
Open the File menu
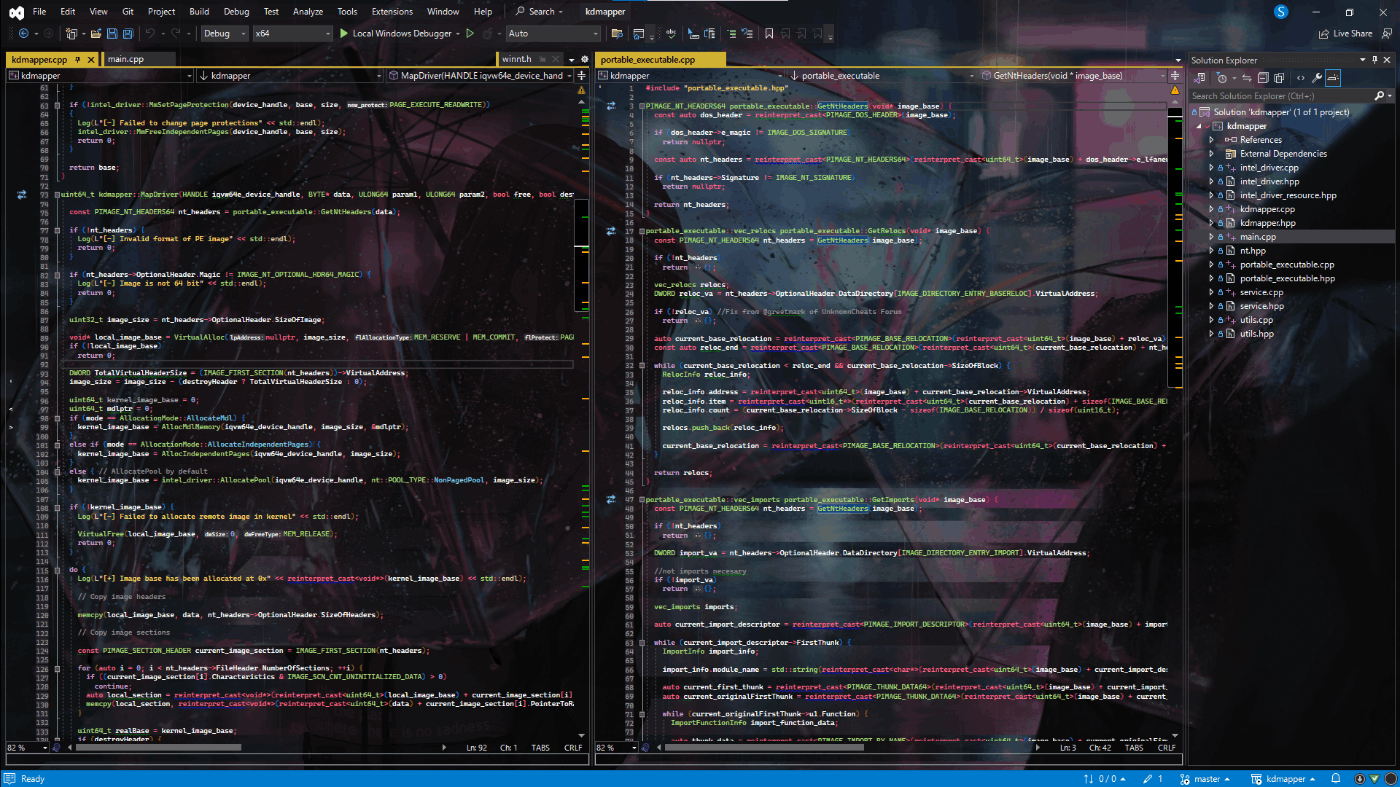[x=39, y=12]
